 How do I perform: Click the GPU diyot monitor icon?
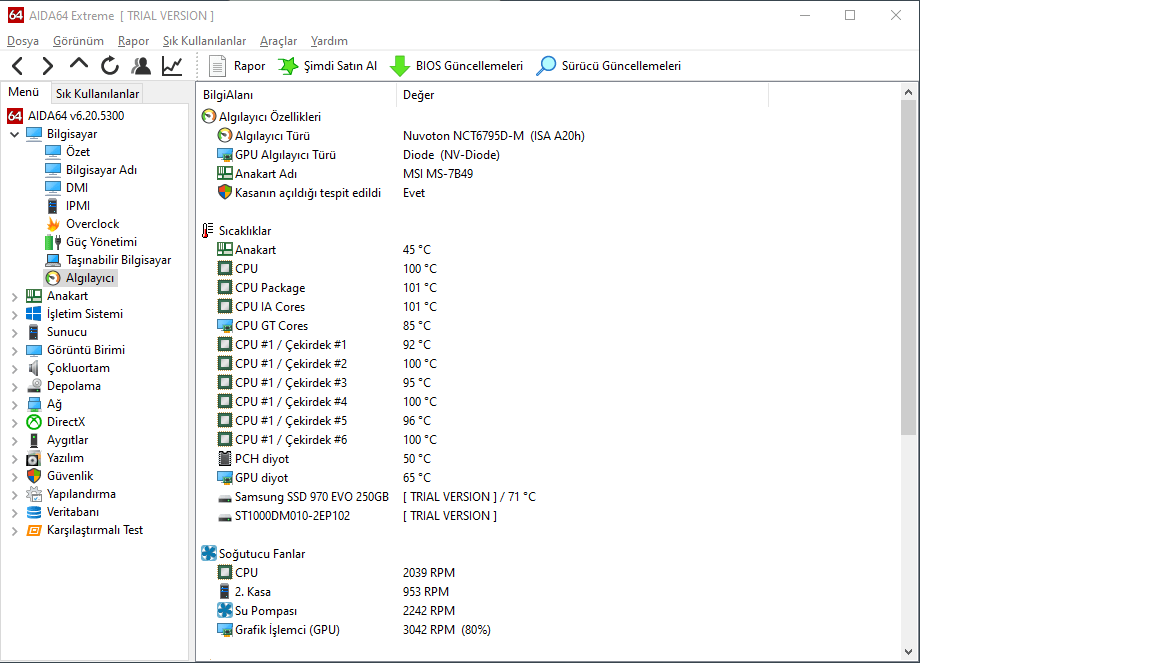click(225, 478)
